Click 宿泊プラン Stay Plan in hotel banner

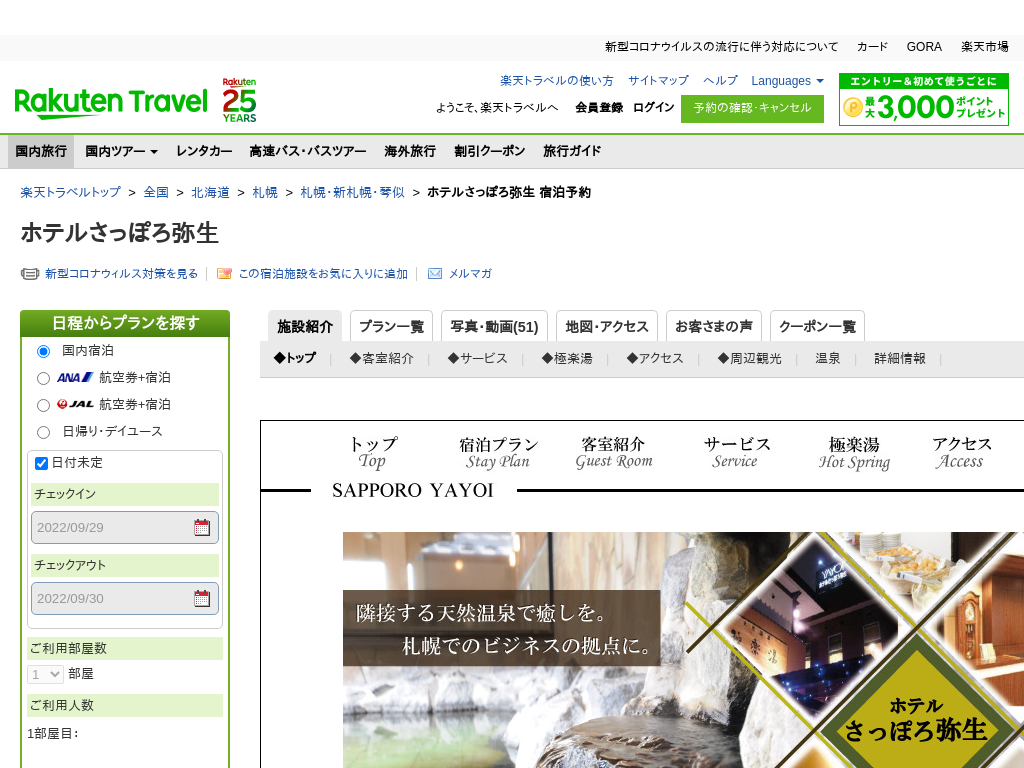pyautogui.click(x=498, y=453)
